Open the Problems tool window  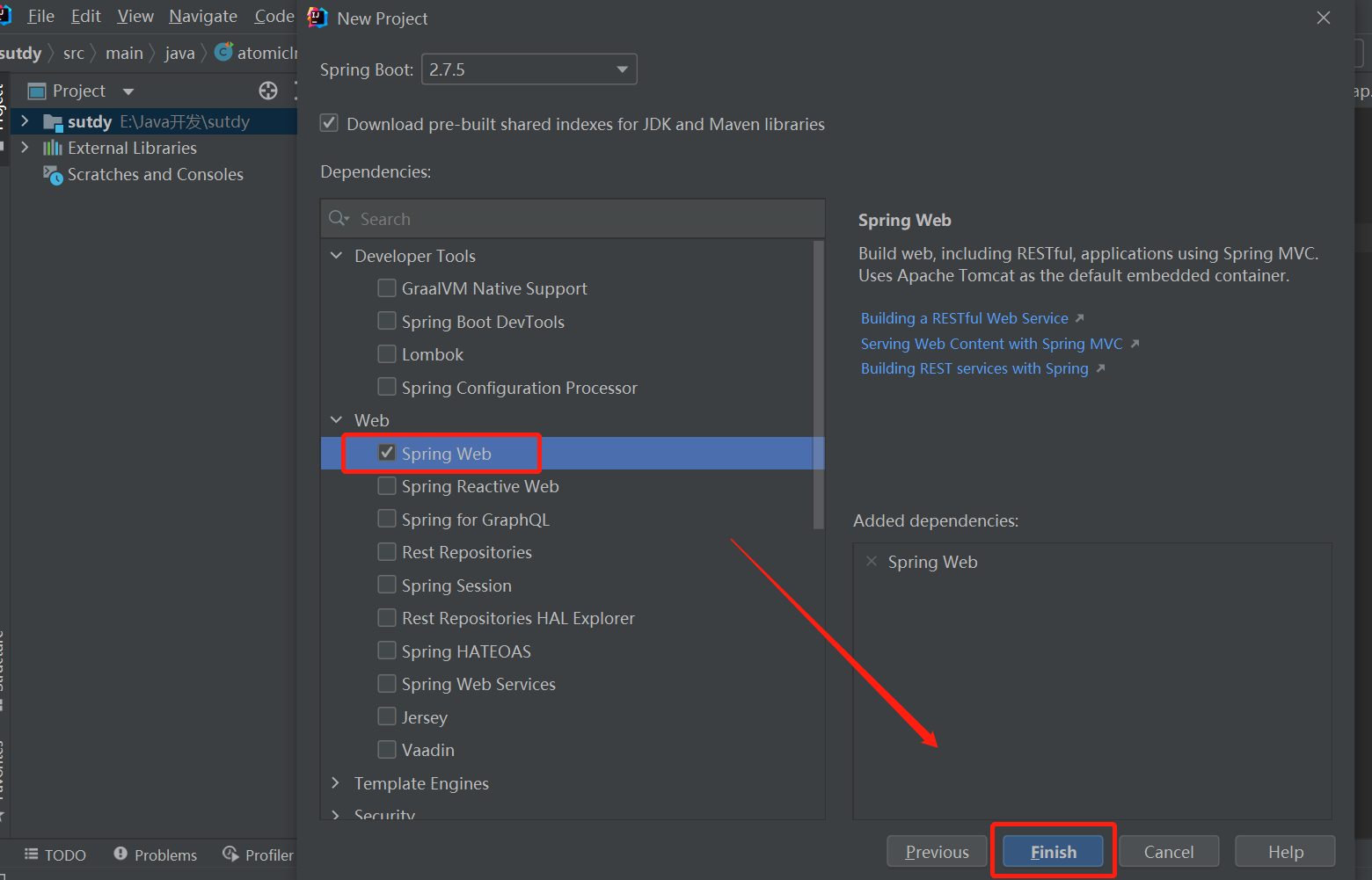(x=156, y=855)
